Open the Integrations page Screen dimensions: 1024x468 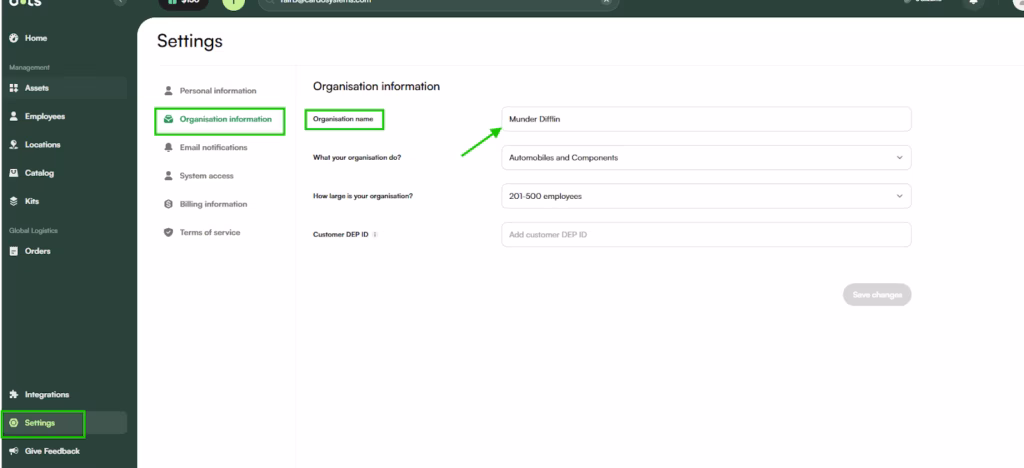46,395
